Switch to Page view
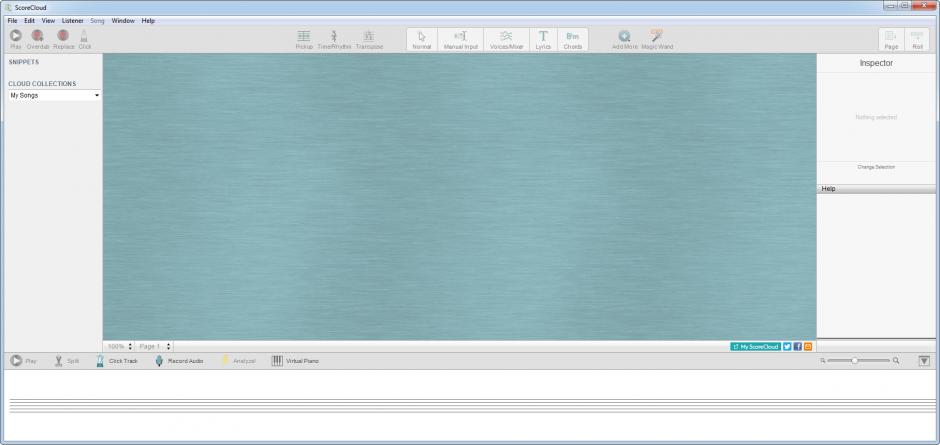940x445 pixels. pos(891,40)
